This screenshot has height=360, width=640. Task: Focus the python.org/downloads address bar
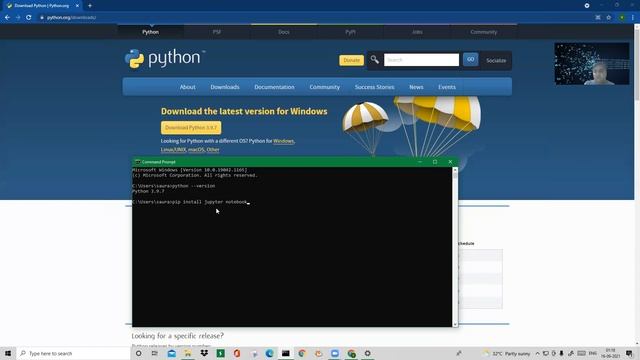(310, 18)
